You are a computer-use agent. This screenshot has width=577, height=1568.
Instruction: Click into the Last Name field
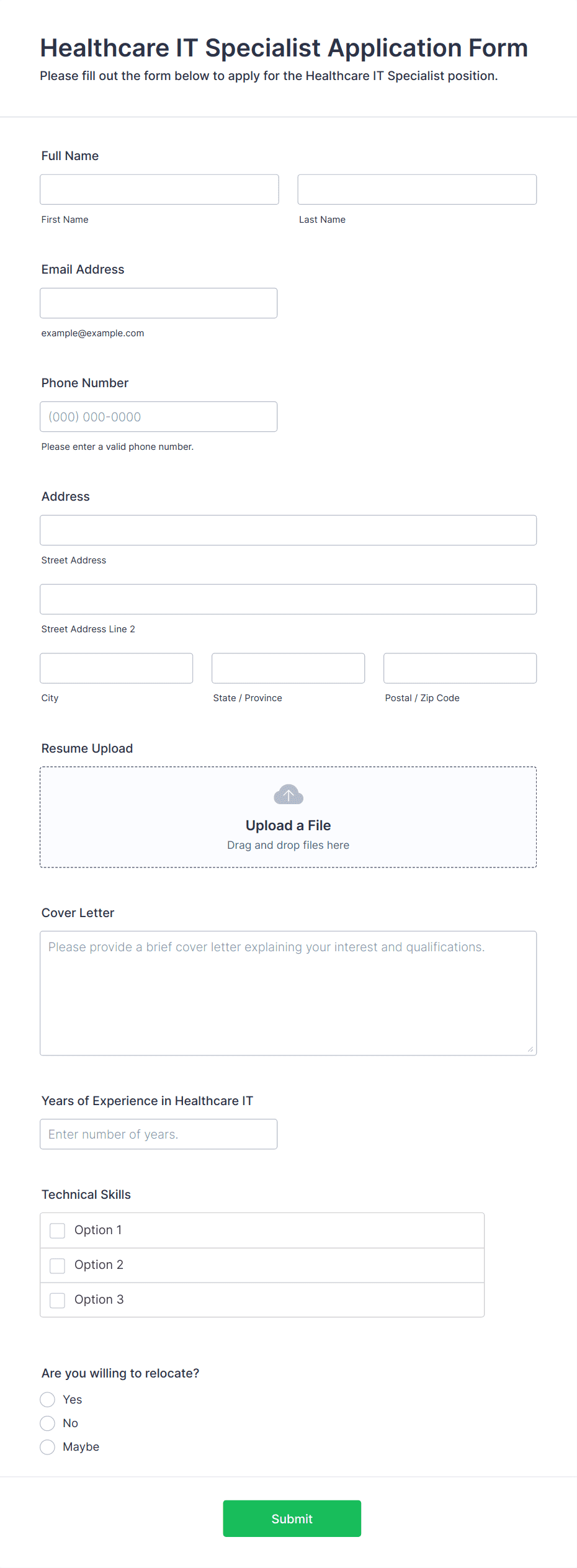(x=417, y=189)
